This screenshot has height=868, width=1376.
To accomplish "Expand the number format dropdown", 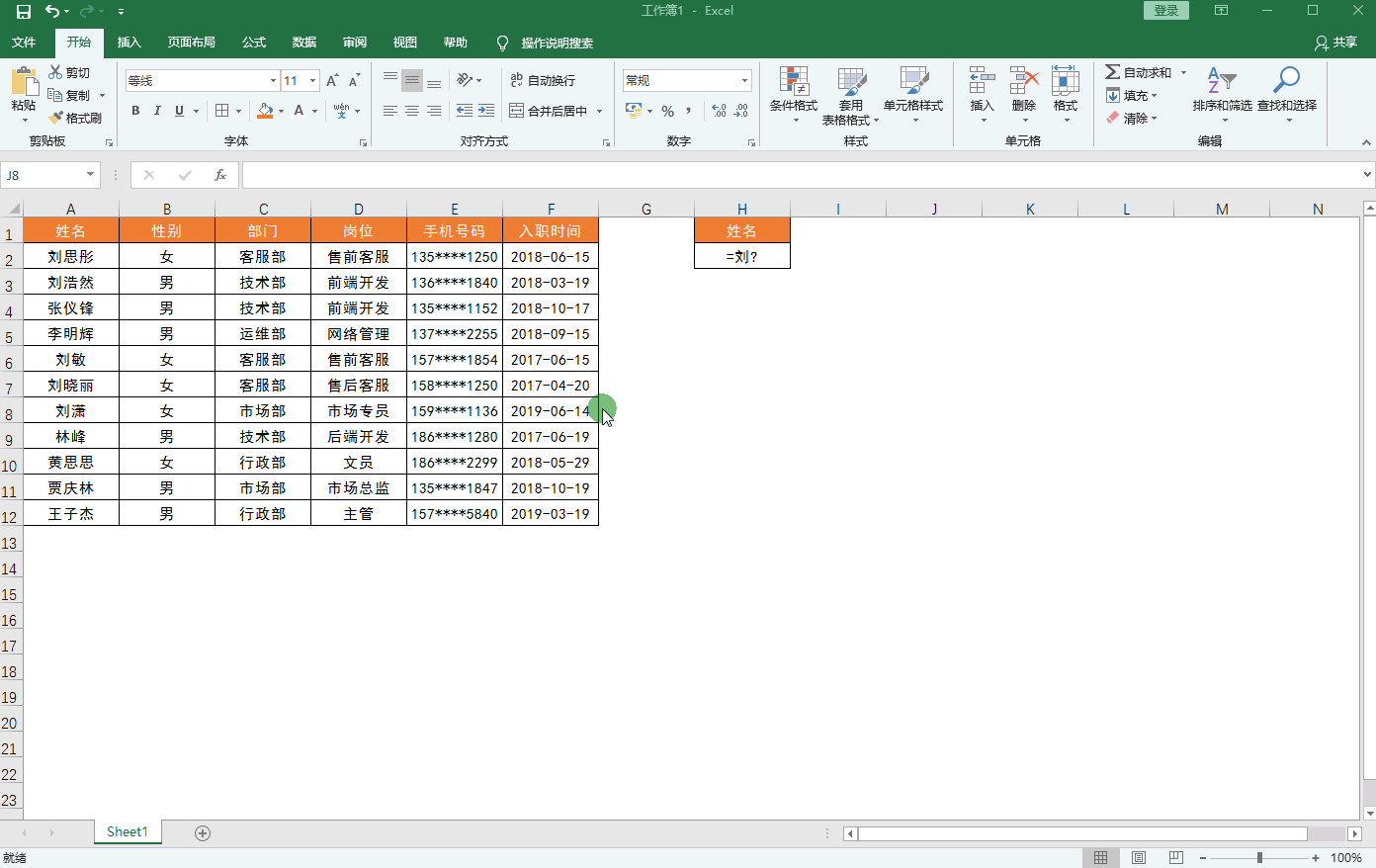I will pos(744,81).
